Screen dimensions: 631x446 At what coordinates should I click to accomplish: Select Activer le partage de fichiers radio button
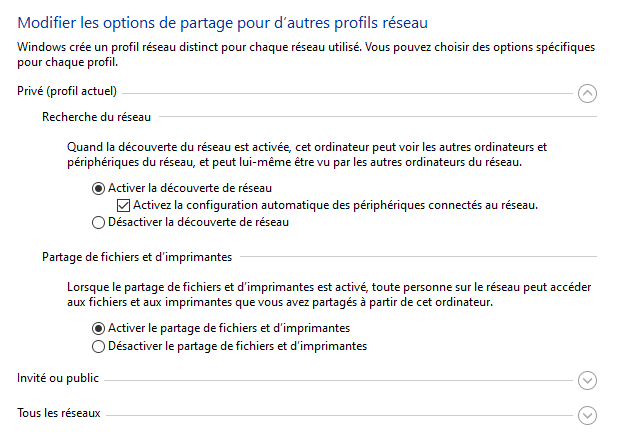[98, 328]
